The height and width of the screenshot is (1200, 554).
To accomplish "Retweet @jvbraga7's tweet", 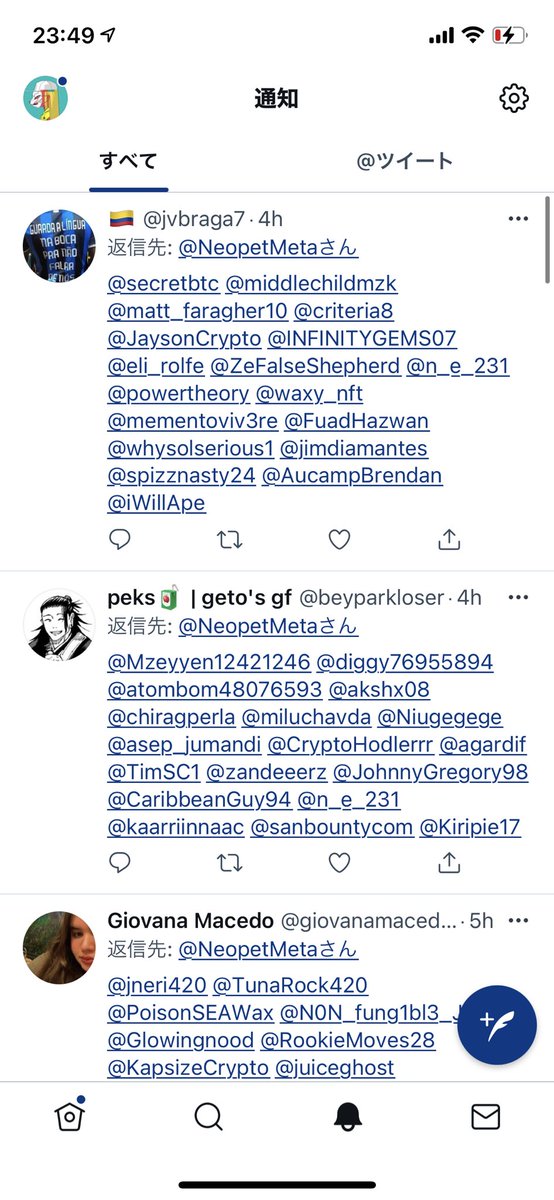I will tap(230, 540).
